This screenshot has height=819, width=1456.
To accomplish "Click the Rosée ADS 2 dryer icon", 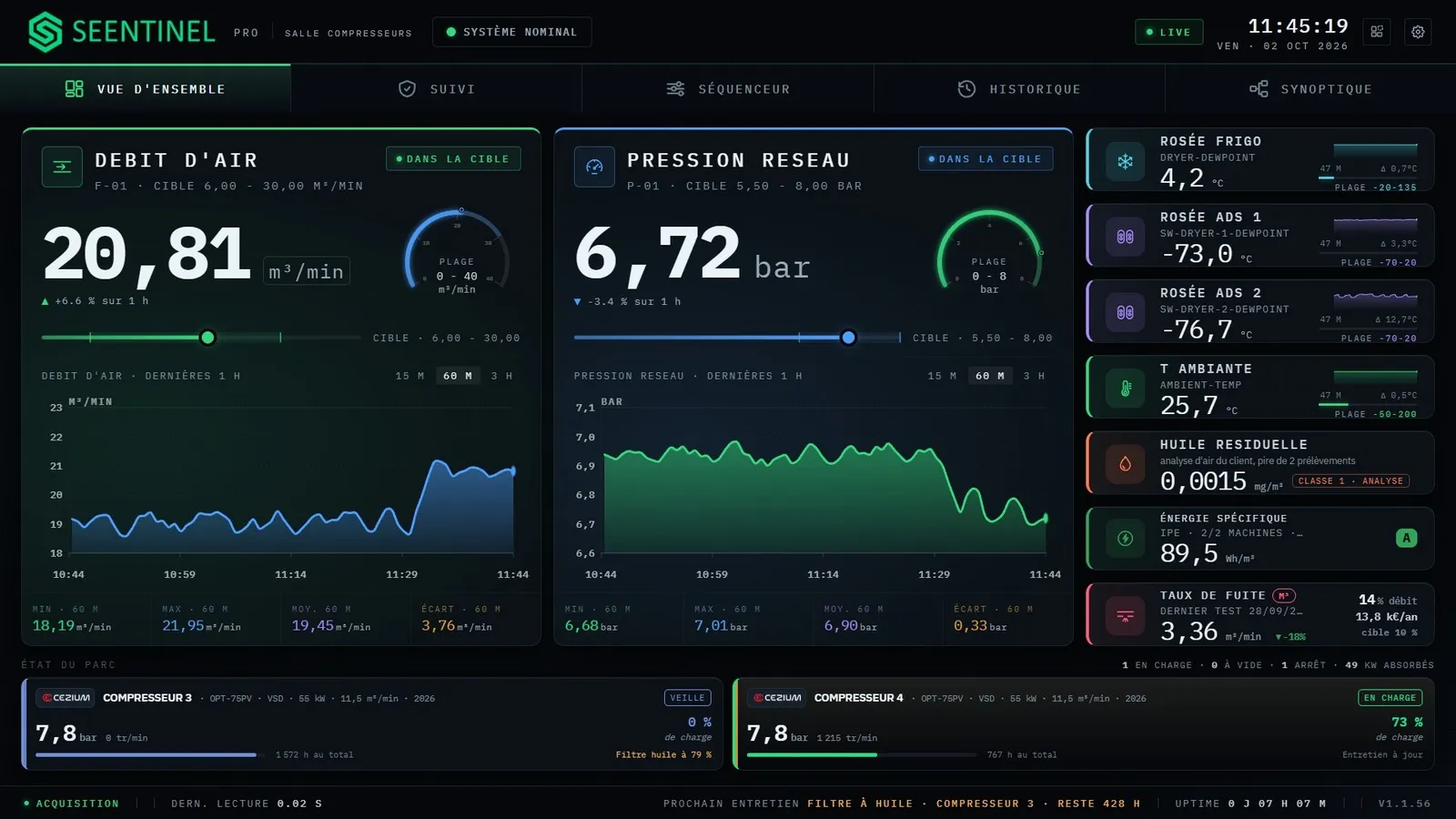I will 1126,312.
